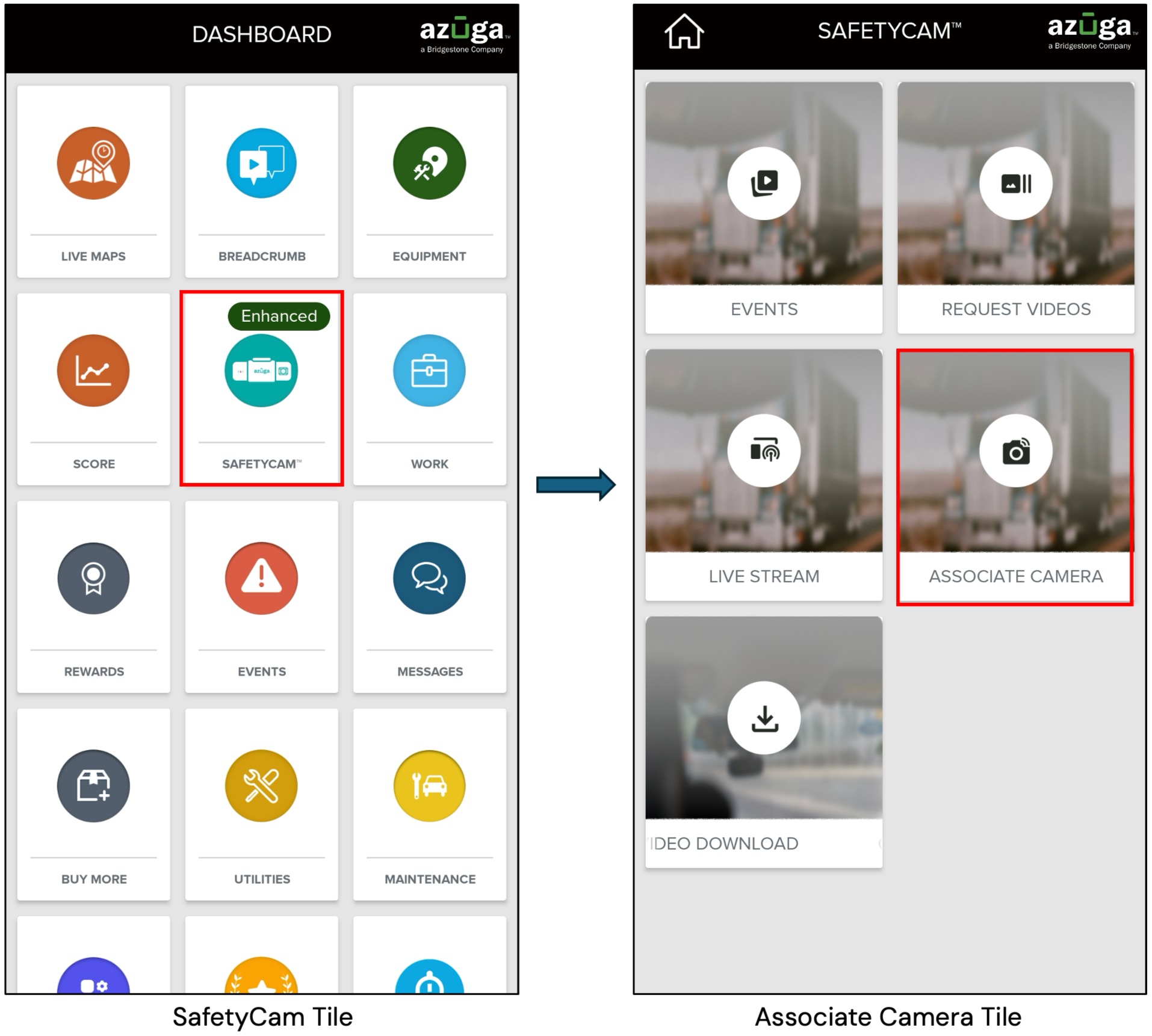Tap the Associate Camera icon
The width and height of the screenshot is (1152, 1036).
[x=1016, y=451]
